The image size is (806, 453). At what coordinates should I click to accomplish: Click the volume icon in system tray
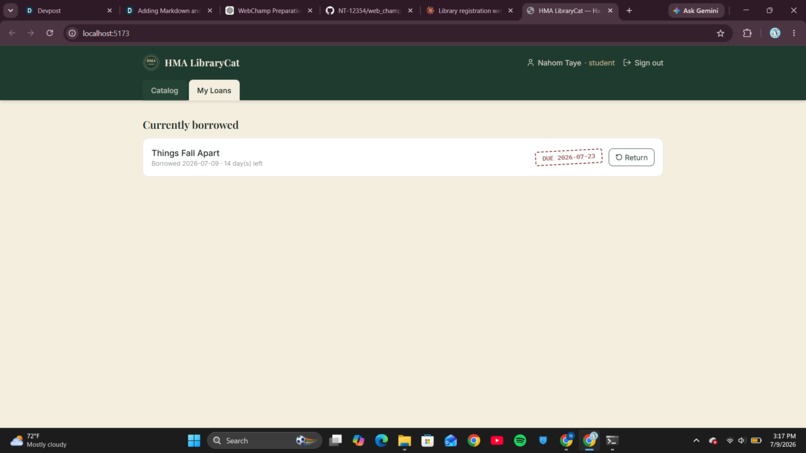(742, 441)
